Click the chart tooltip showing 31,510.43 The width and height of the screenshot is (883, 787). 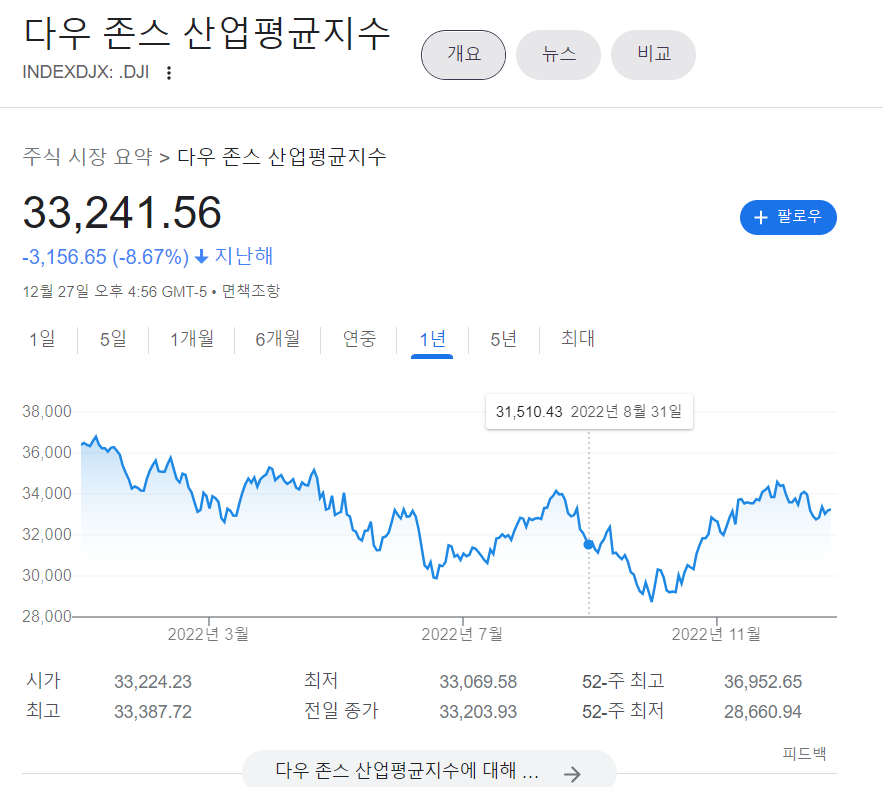[589, 412]
